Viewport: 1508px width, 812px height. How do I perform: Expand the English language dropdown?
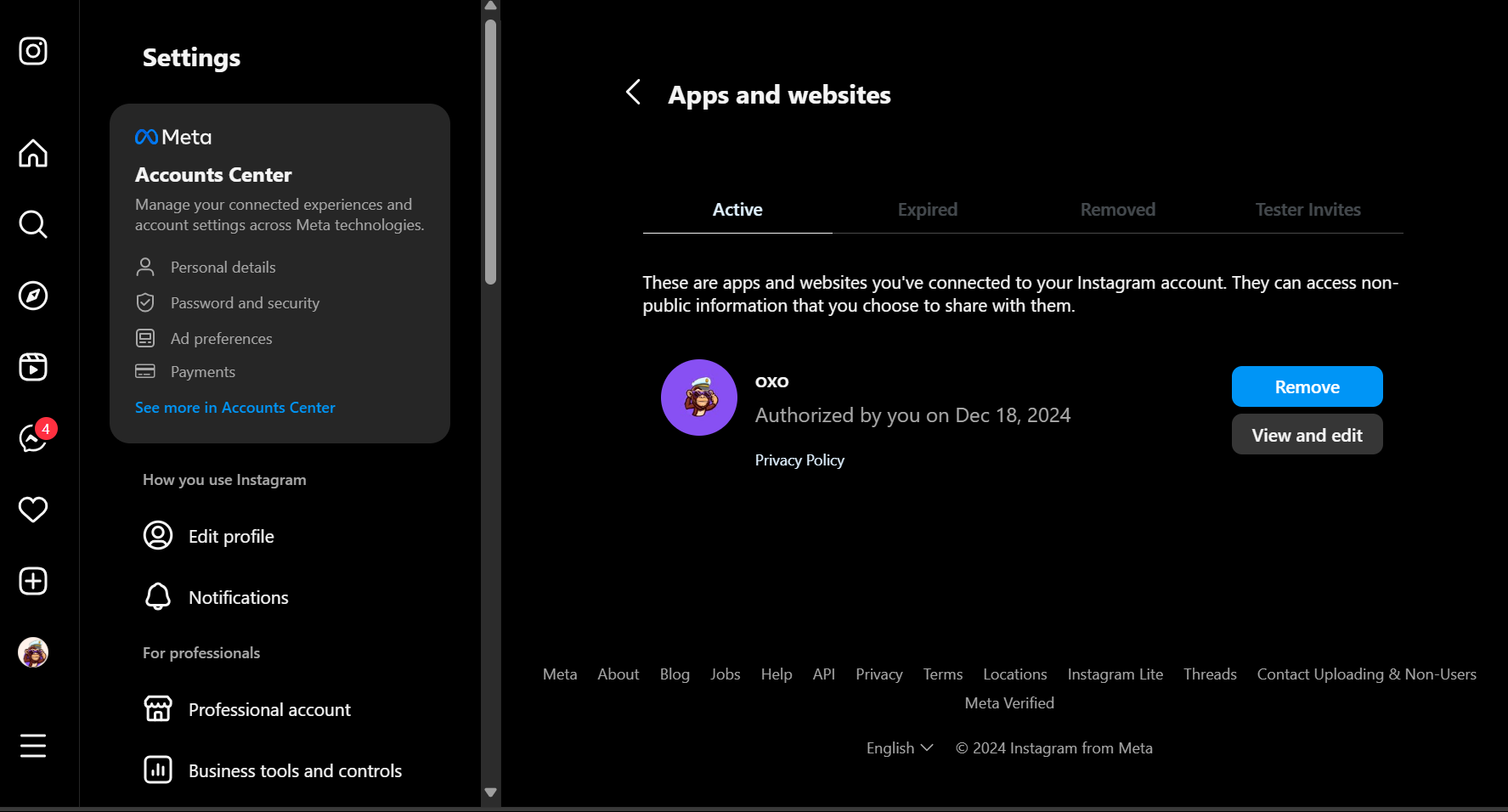click(900, 748)
